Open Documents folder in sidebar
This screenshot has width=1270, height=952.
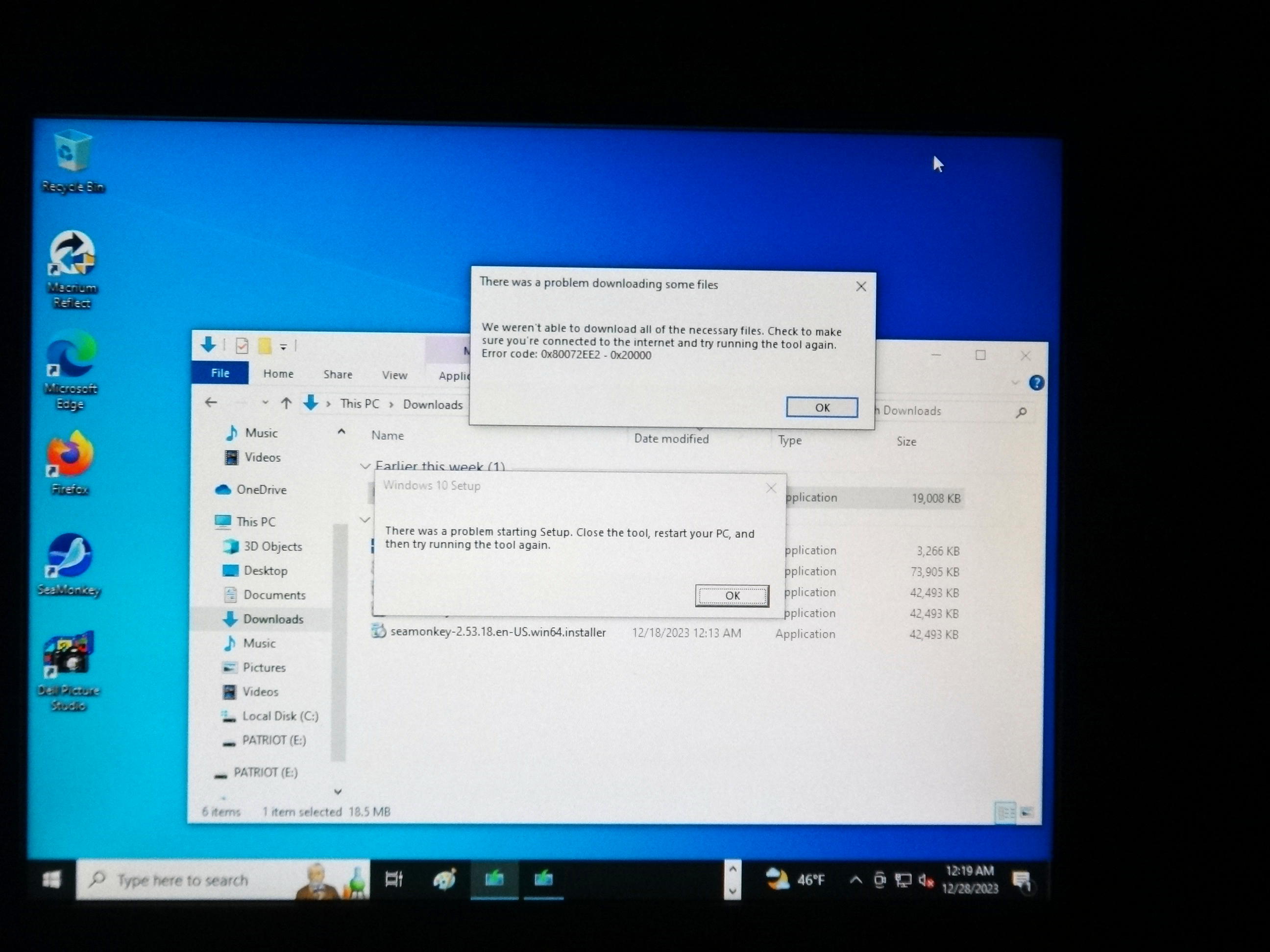coord(264,595)
